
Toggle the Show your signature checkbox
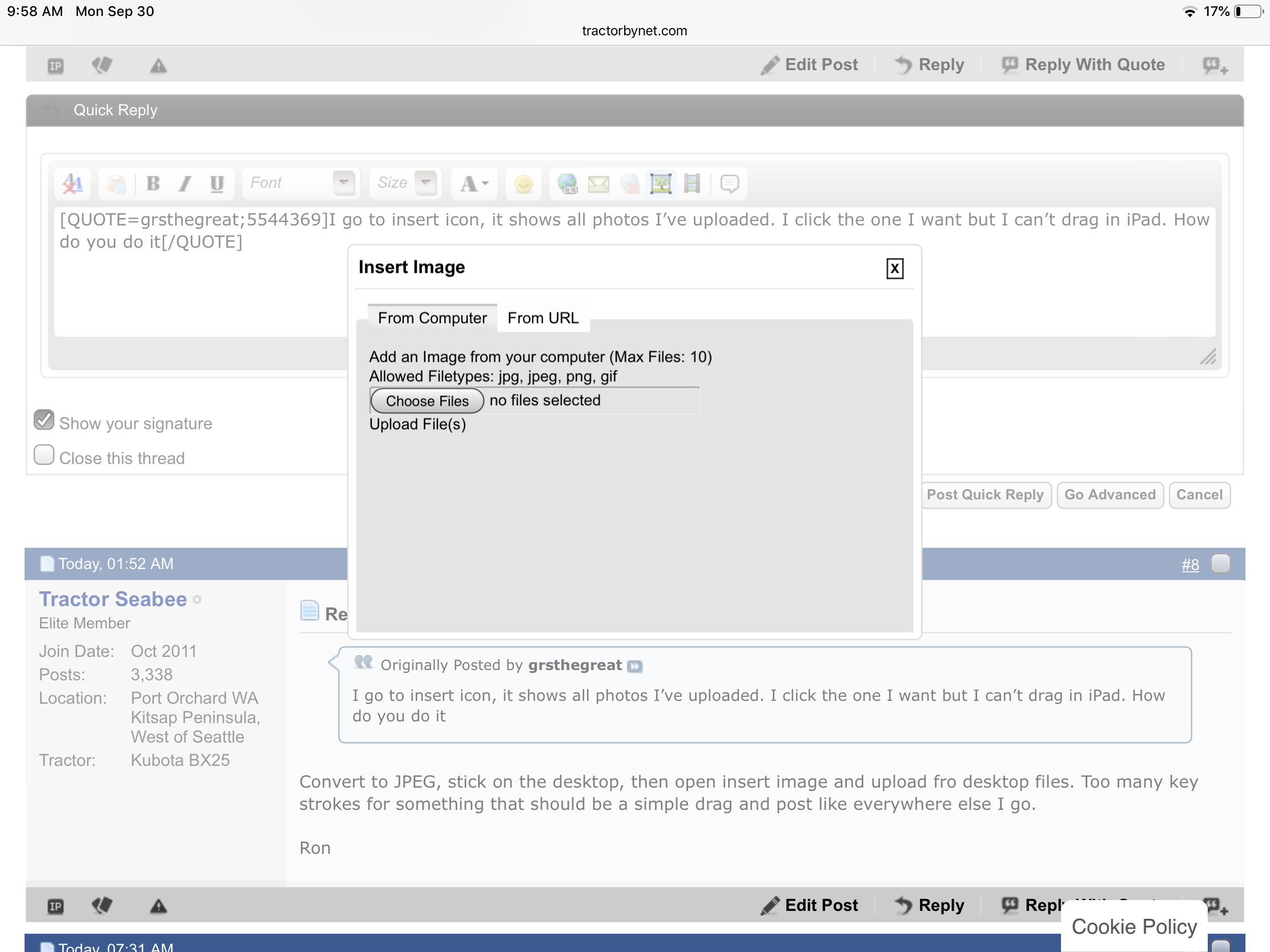tap(44, 420)
